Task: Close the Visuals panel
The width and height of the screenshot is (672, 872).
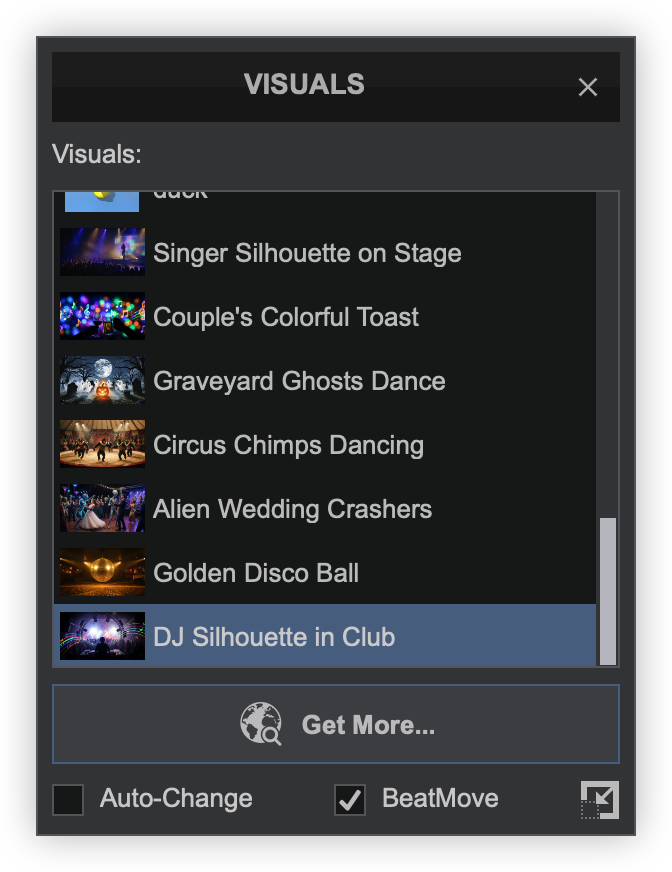Action: [x=588, y=87]
